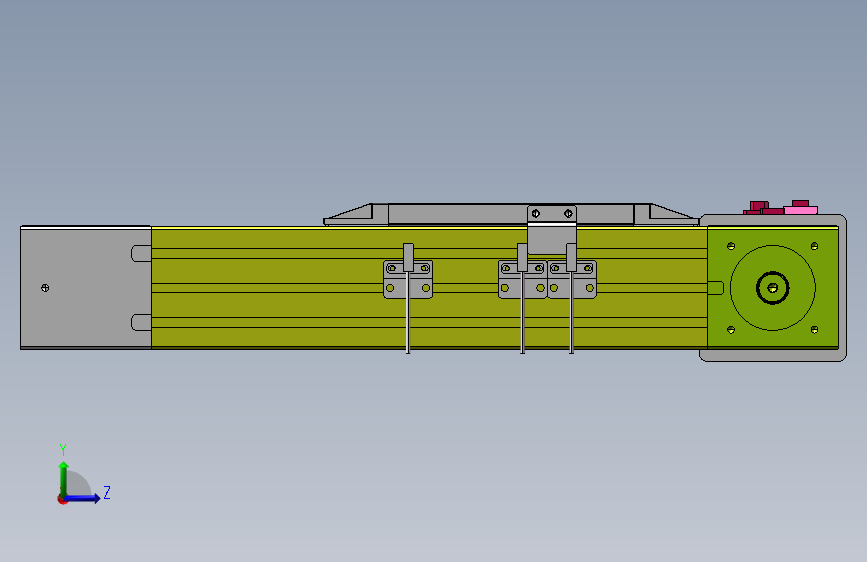
Task: Select the bottom-right screw on the green plate
Action: click(x=814, y=330)
